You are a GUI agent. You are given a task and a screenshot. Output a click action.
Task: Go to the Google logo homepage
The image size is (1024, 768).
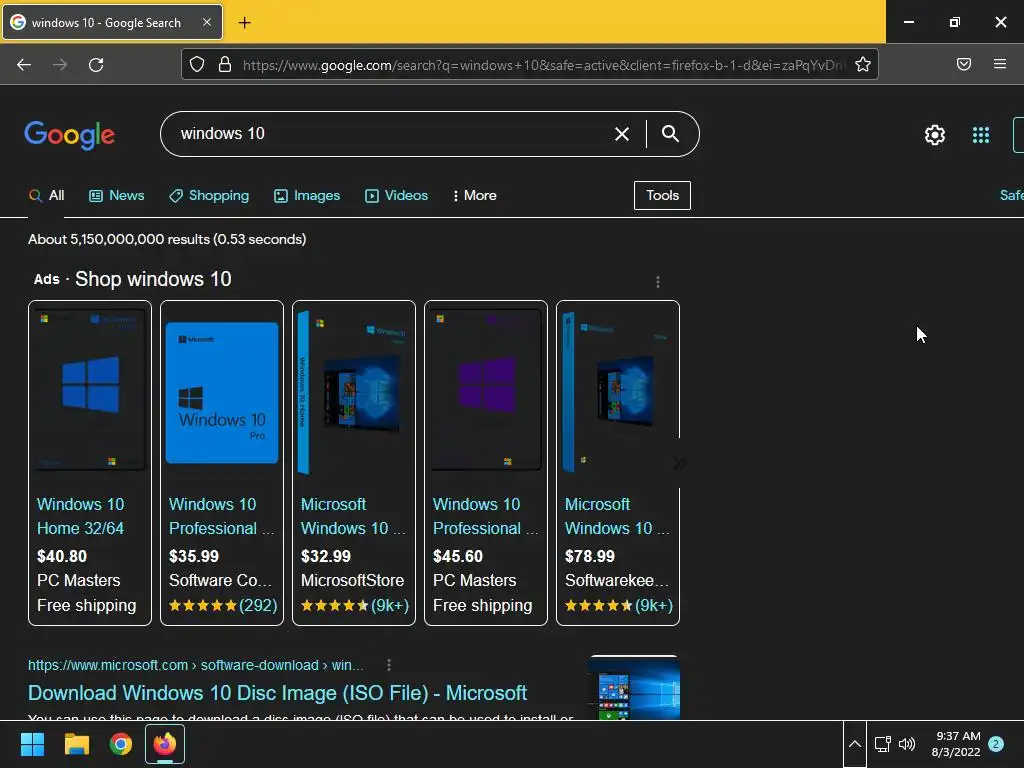pos(69,135)
